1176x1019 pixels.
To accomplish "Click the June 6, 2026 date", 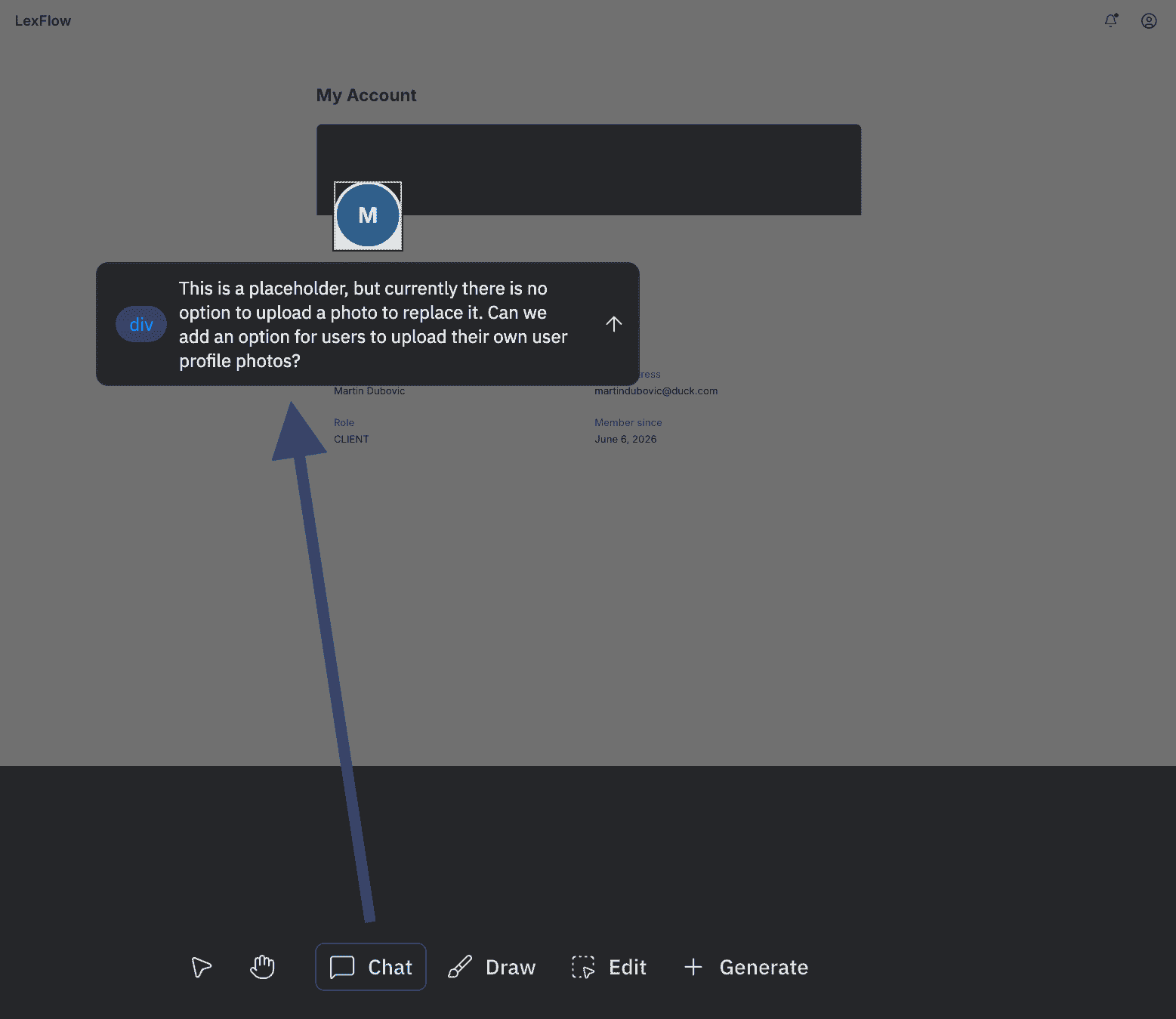I will [625, 439].
